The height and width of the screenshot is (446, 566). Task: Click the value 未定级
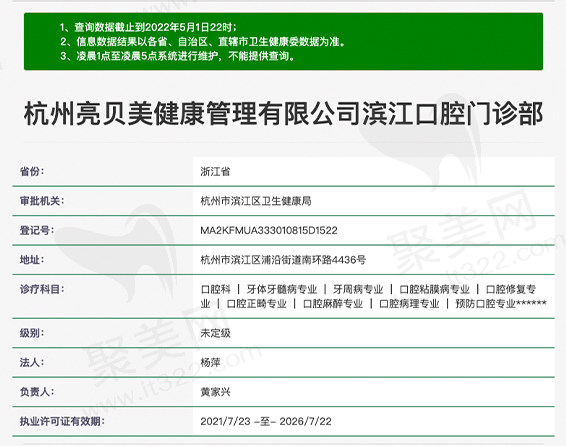point(215,333)
